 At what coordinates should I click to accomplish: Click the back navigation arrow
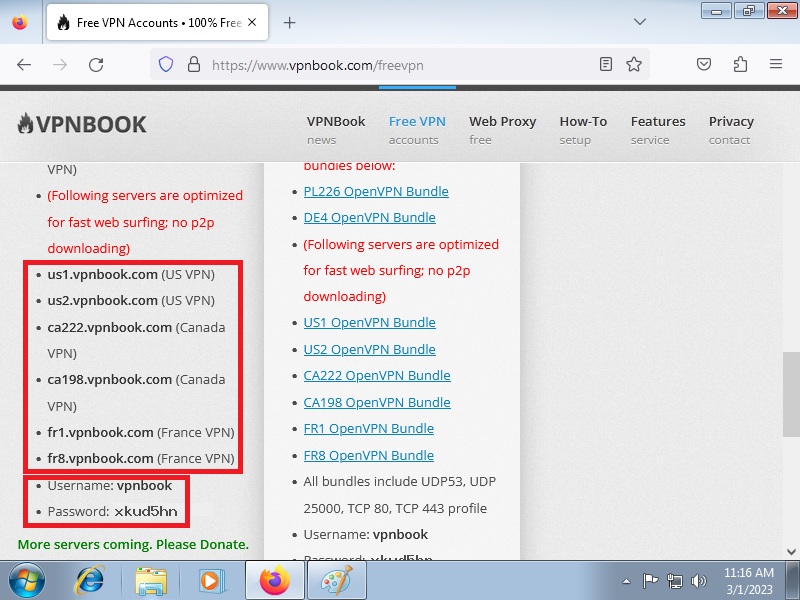24,64
